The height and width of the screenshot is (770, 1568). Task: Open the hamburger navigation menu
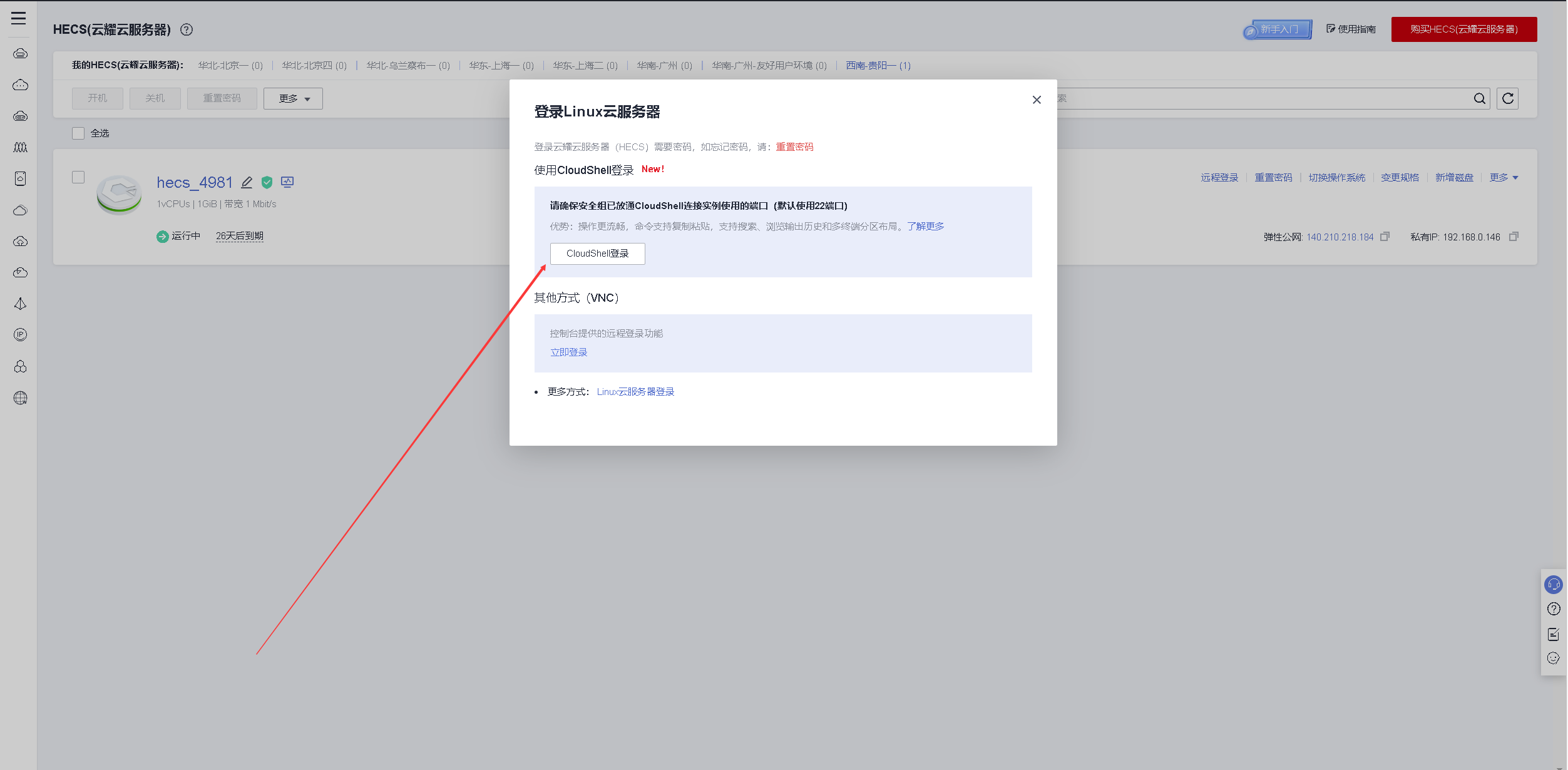(x=19, y=18)
